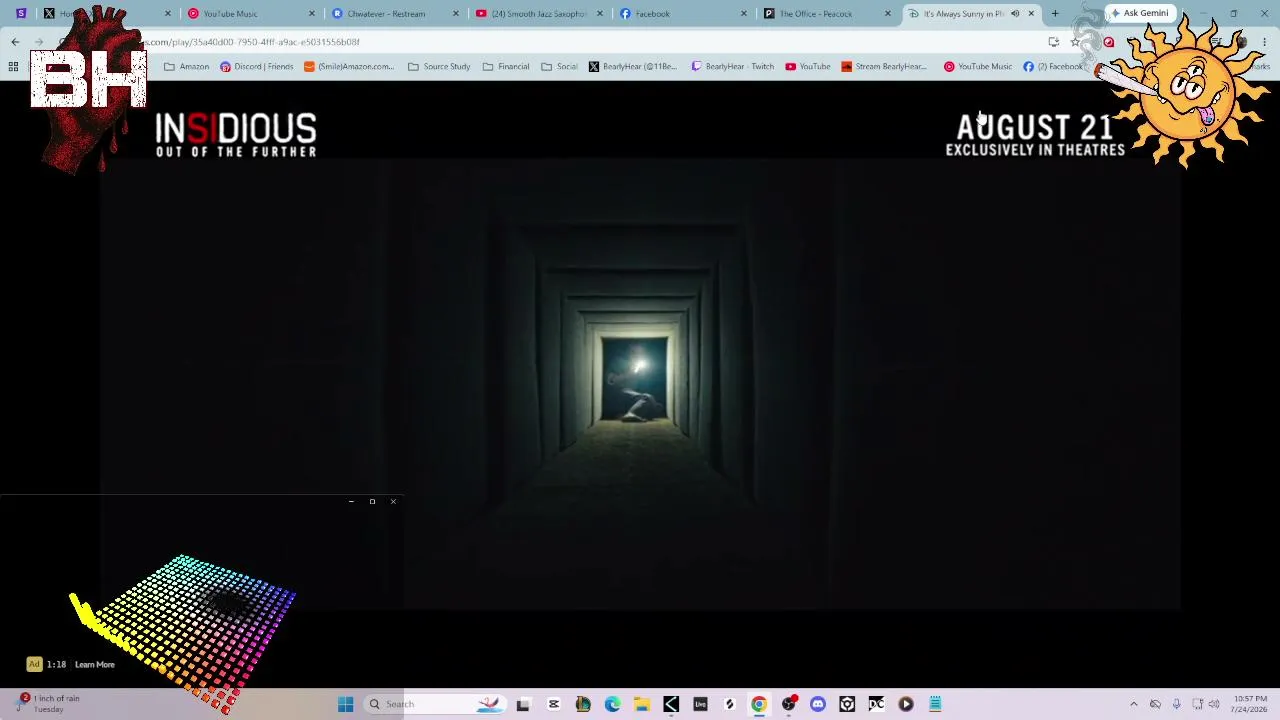Open the Smile Amazon.com bookmark
This screenshot has height=720, width=1280.
click(349, 67)
